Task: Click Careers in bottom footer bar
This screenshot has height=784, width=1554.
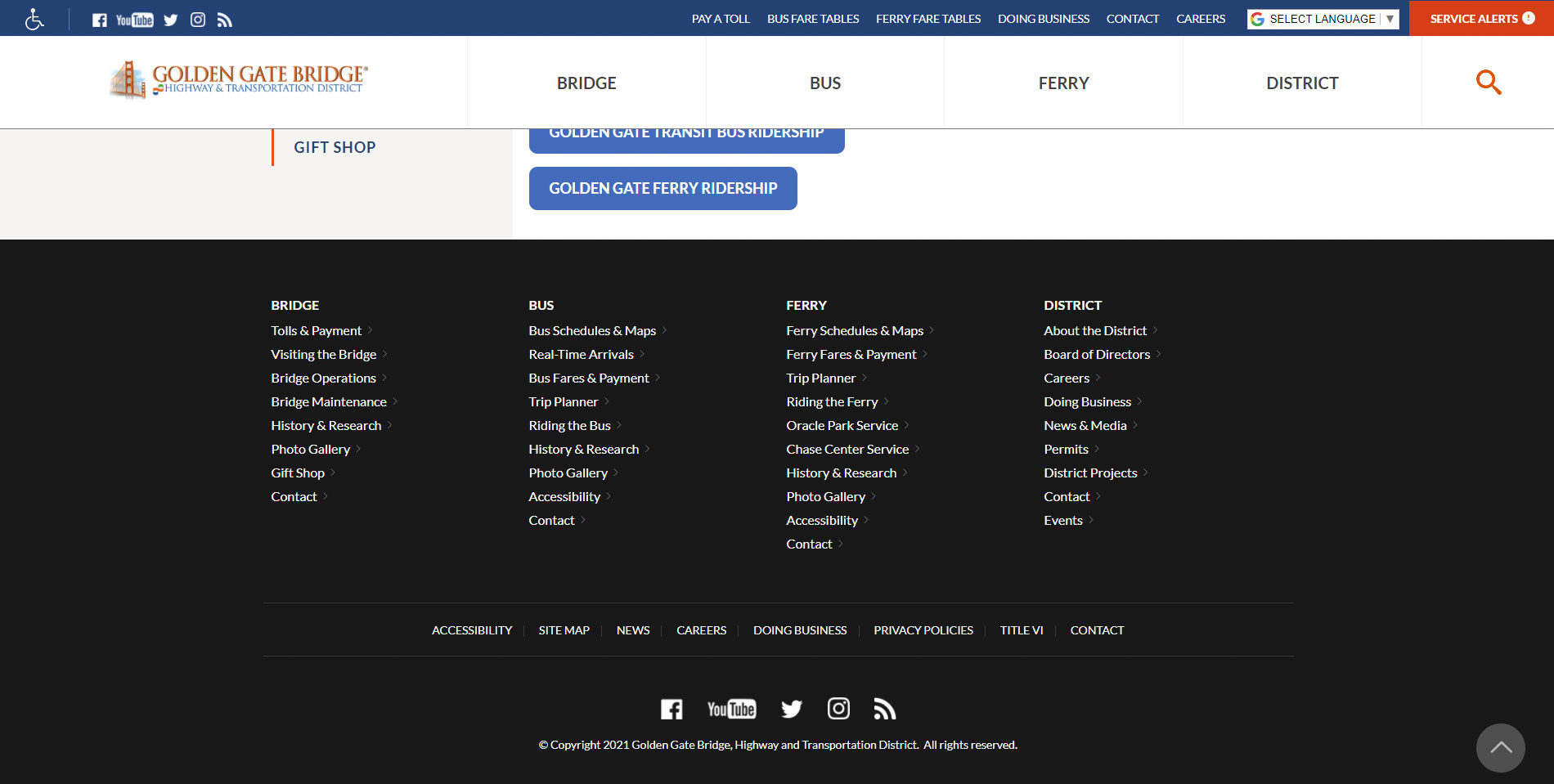Action: click(x=701, y=630)
